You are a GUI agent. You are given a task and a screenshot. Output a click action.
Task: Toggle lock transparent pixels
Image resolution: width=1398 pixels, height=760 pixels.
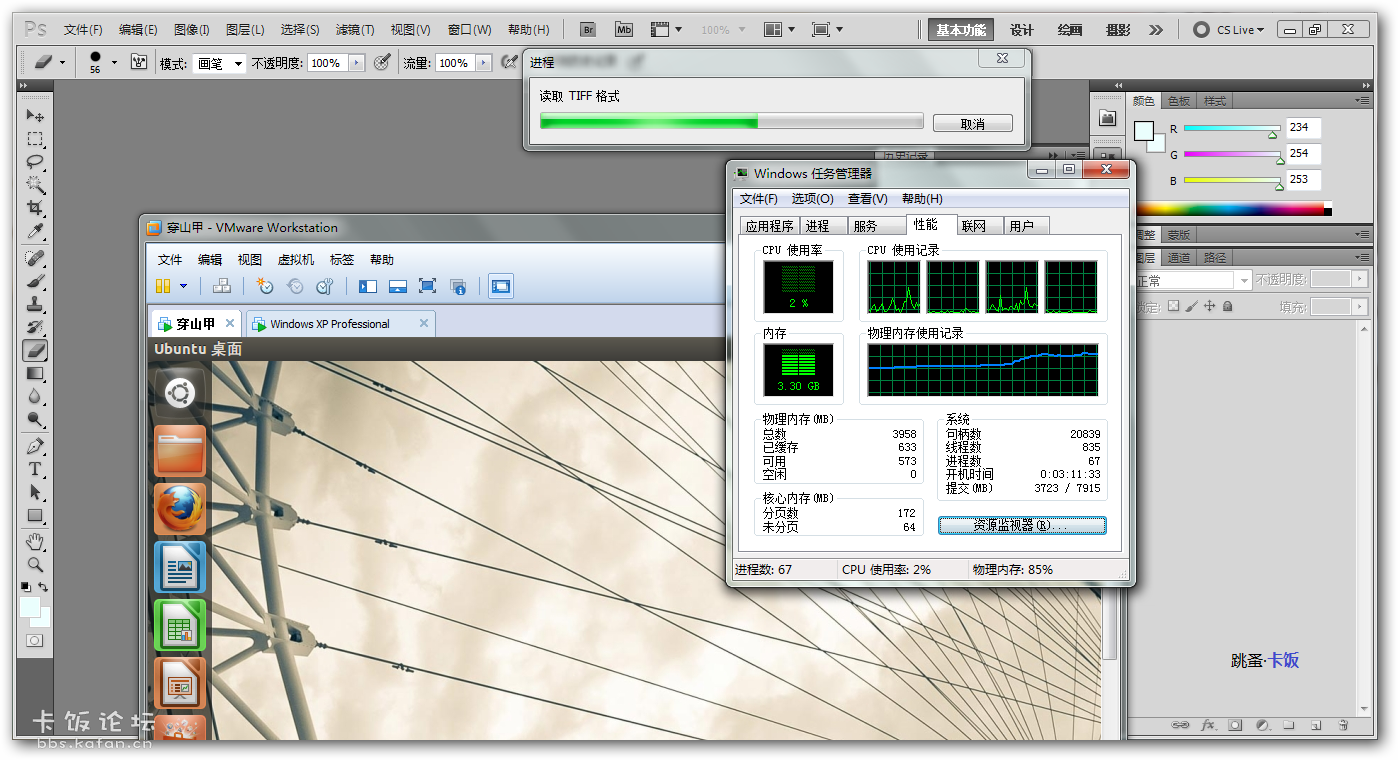tap(1174, 307)
